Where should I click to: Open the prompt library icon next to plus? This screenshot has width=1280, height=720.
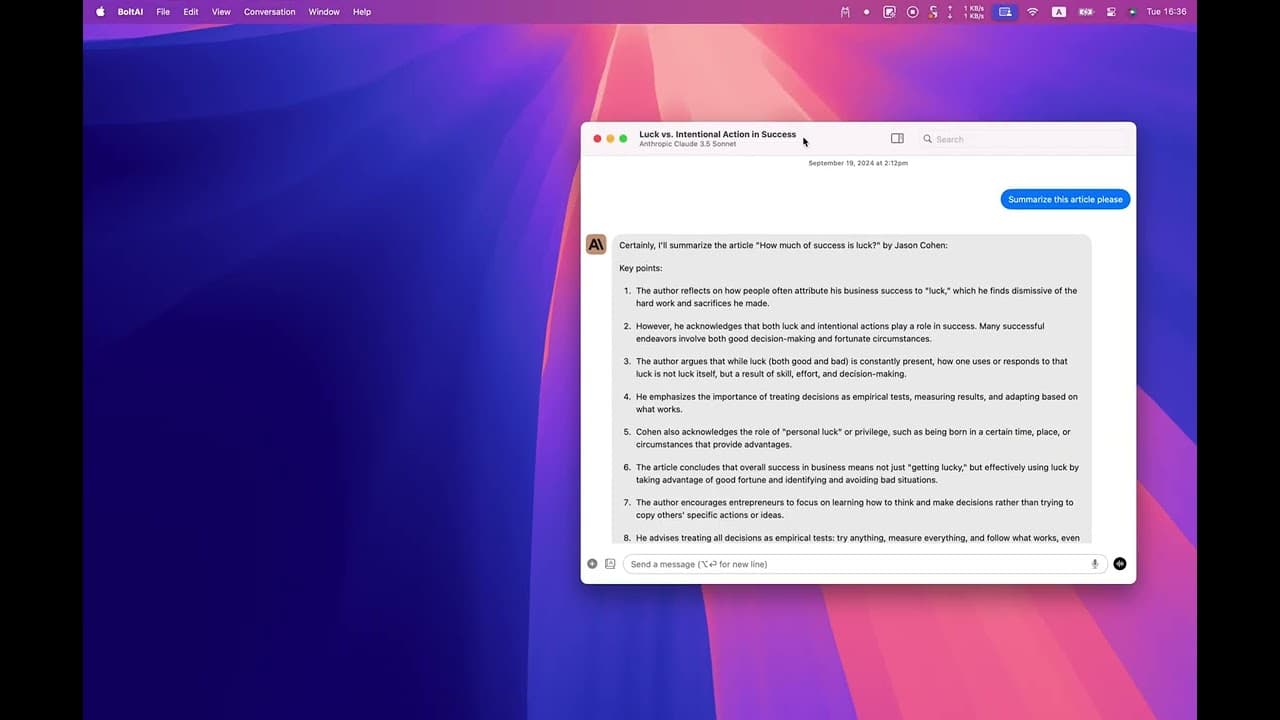610,564
